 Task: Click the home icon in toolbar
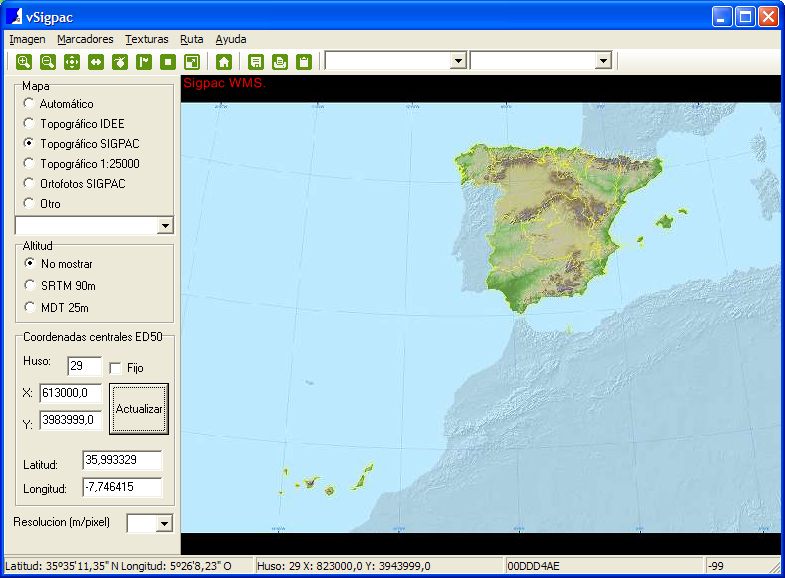tap(224, 62)
